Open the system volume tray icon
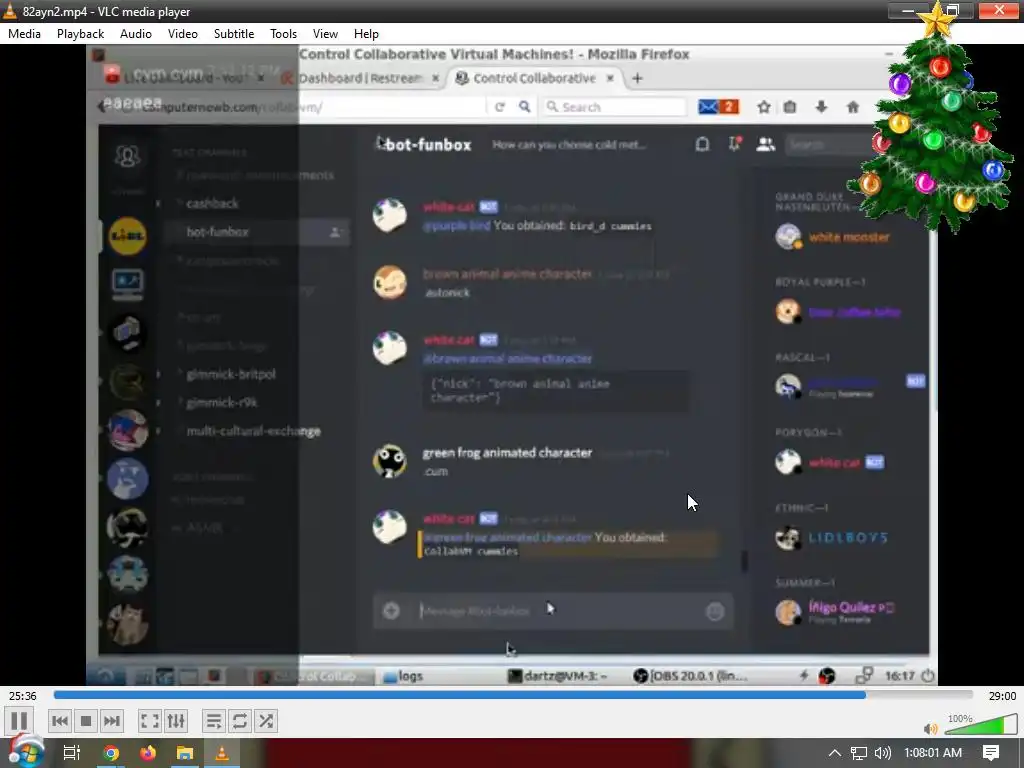The height and width of the screenshot is (768, 1024). pyautogui.click(x=882, y=753)
